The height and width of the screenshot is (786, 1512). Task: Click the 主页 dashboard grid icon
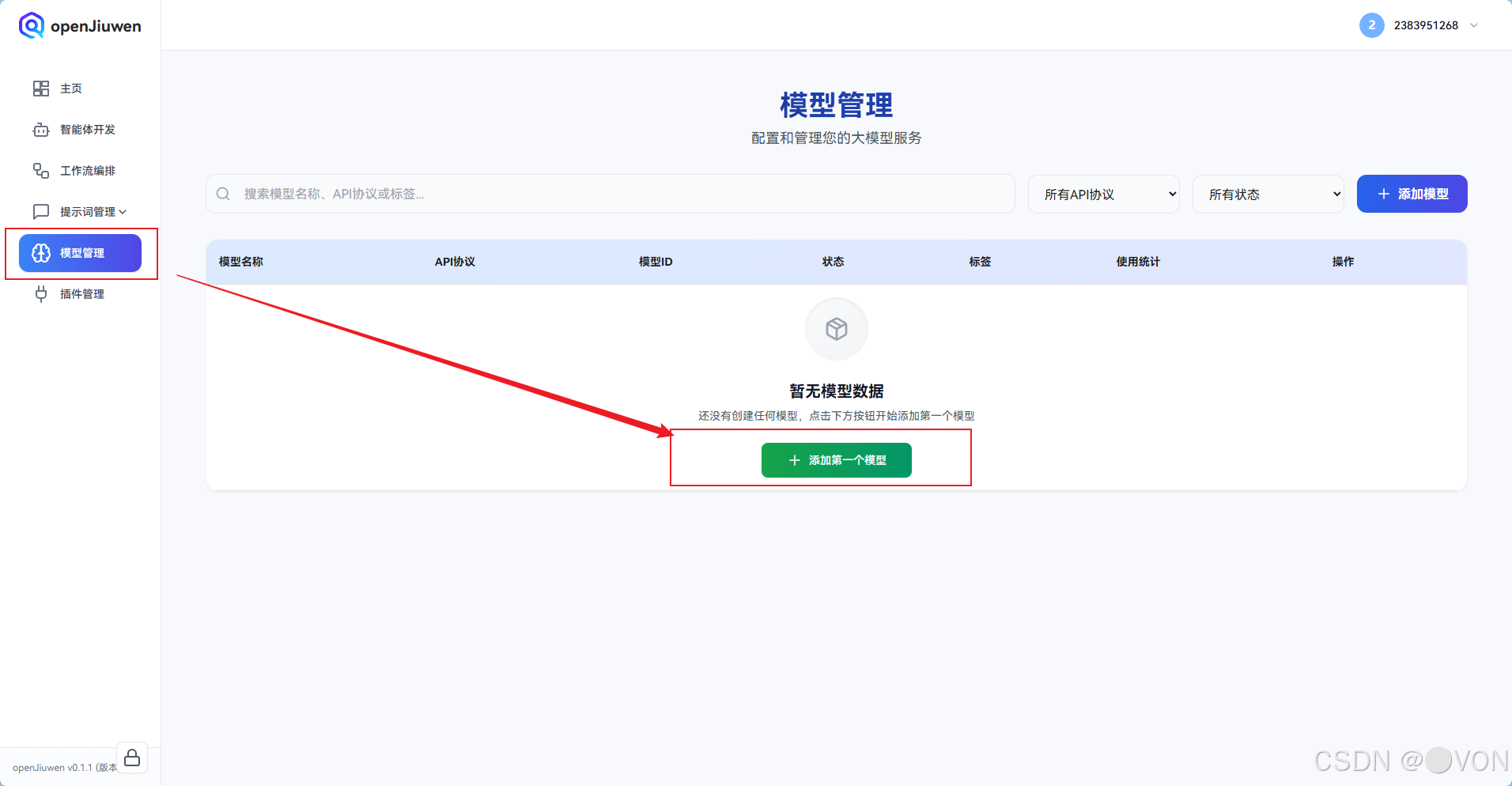pos(41,89)
